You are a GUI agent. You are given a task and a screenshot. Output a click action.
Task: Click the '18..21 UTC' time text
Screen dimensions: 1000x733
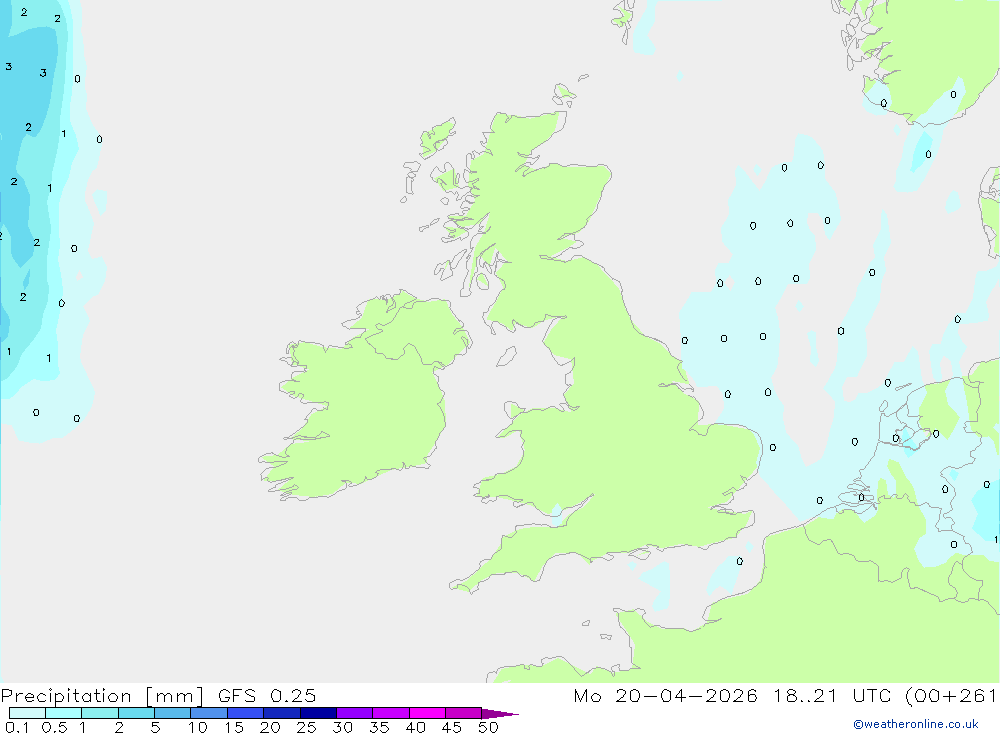click(x=834, y=696)
